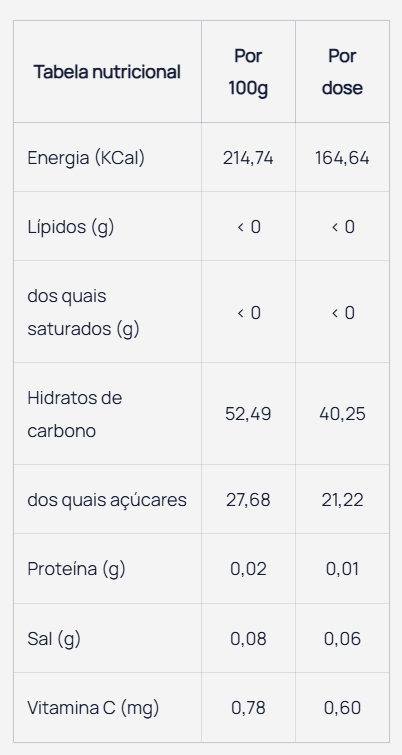Click the 21,22 sugars per dose value

pyautogui.click(x=342, y=500)
